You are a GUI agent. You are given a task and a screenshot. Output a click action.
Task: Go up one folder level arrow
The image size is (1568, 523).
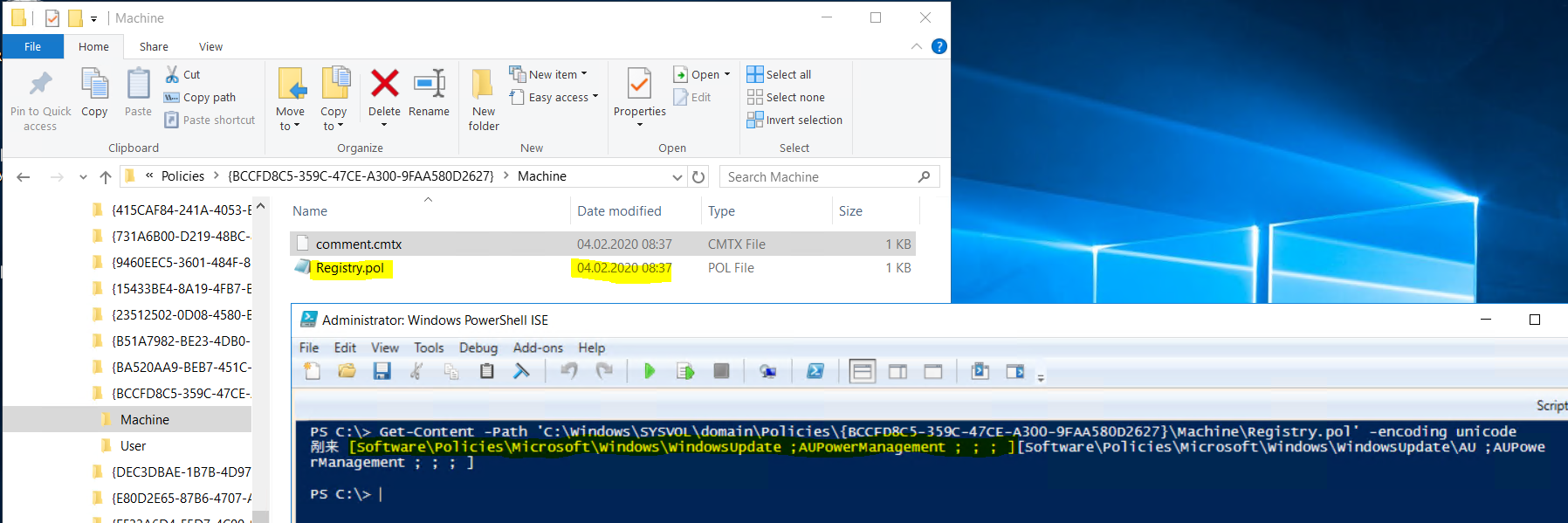click(106, 176)
